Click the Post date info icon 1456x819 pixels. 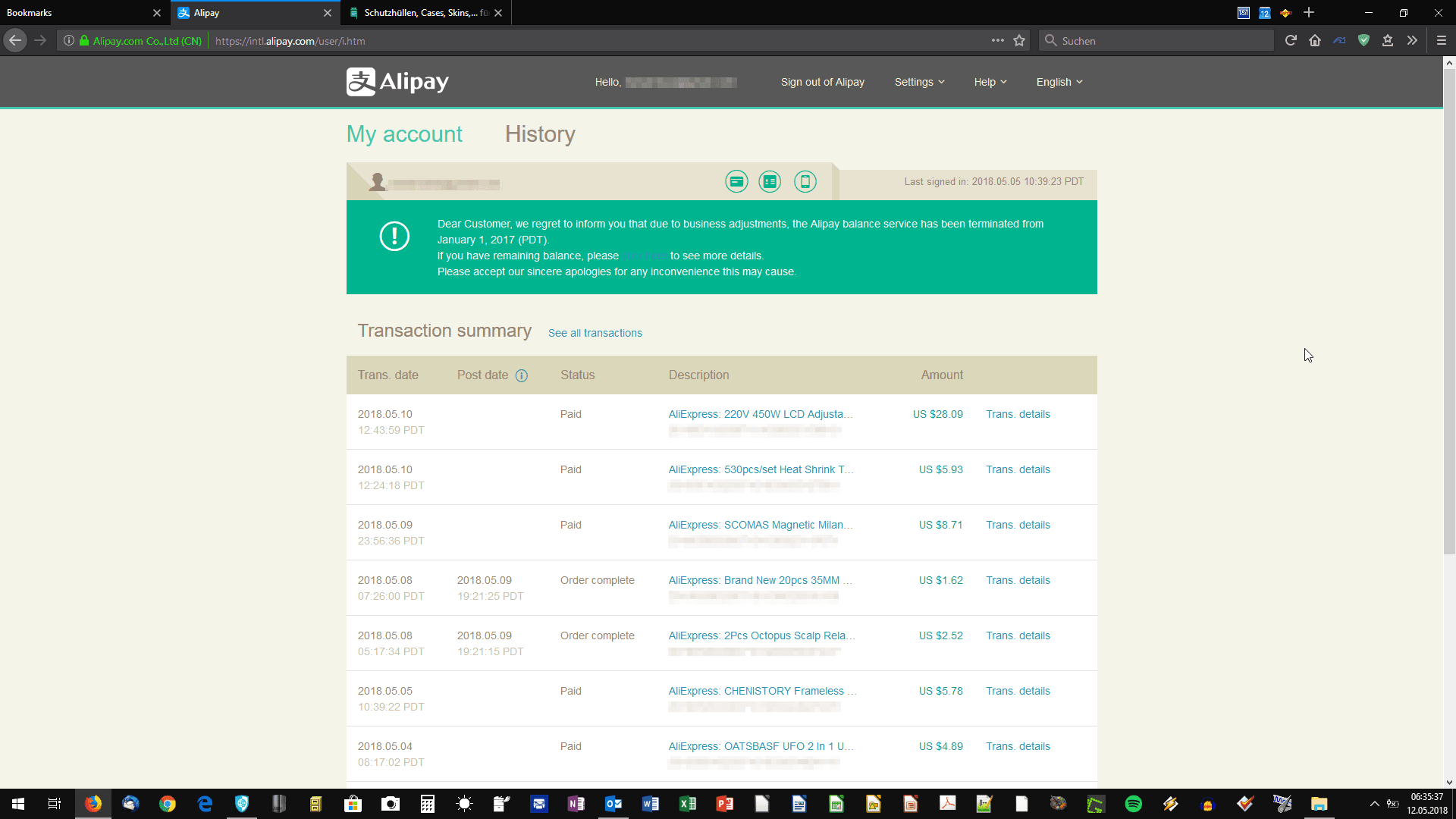pyautogui.click(x=522, y=375)
